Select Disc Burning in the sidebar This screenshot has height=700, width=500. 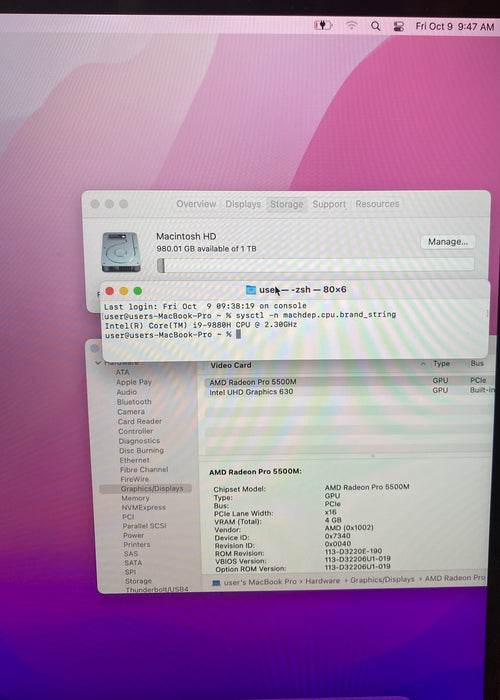(x=142, y=450)
